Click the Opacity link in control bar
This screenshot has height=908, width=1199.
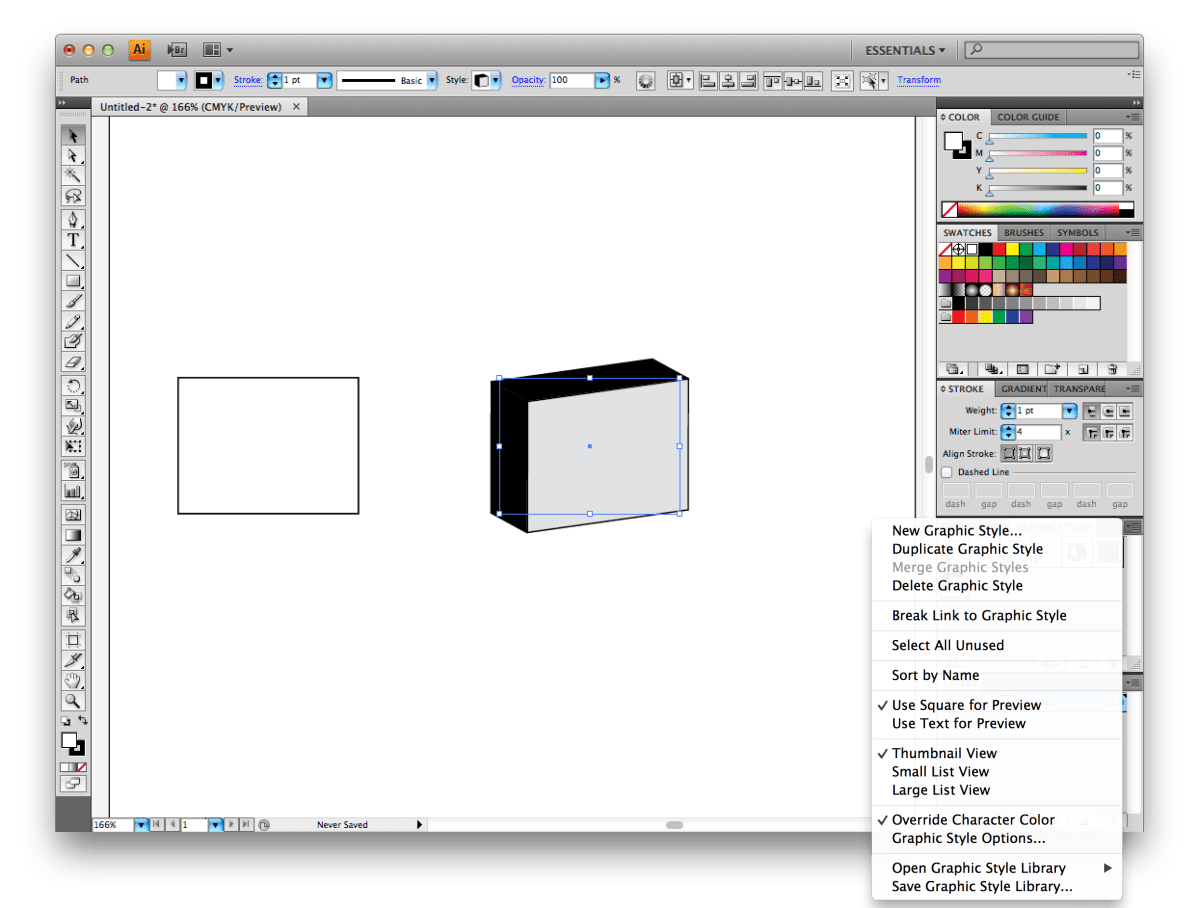click(528, 80)
